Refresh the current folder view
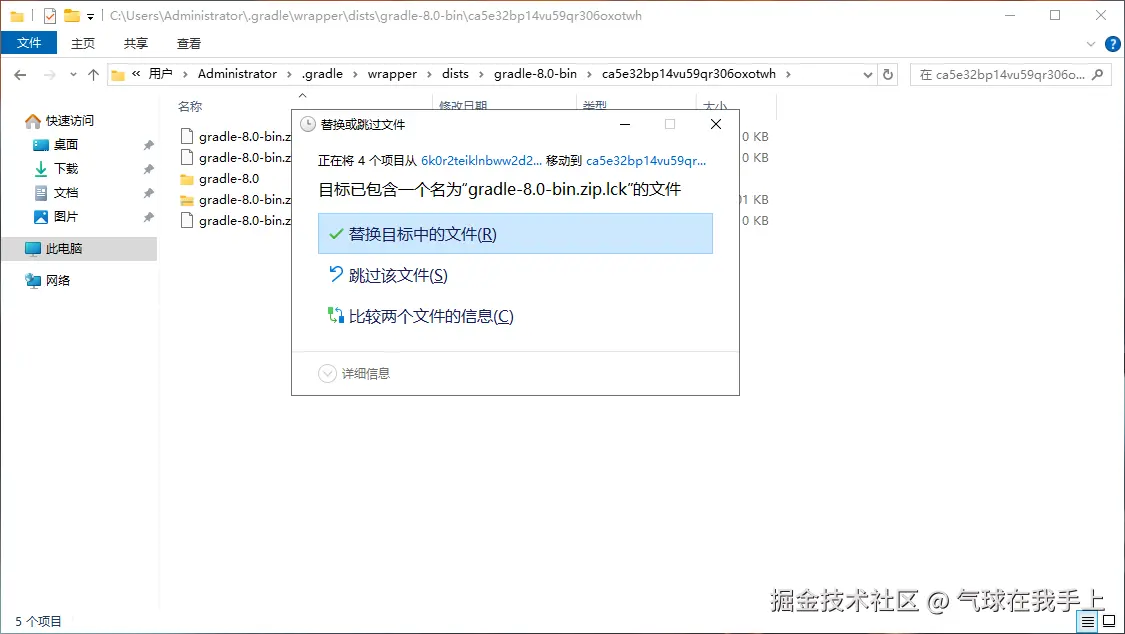1125x634 pixels. [x=888, y=74]
